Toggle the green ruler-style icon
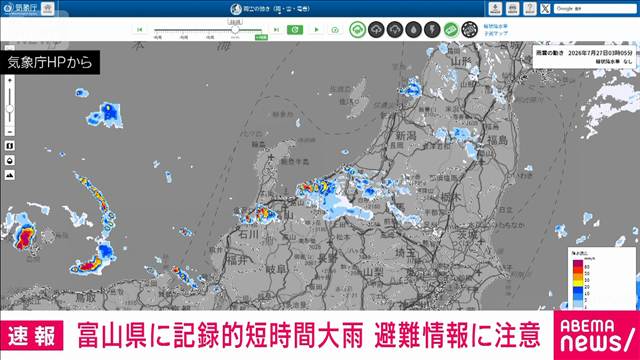This screenshot has width=640, height=360. click(451, 29)
